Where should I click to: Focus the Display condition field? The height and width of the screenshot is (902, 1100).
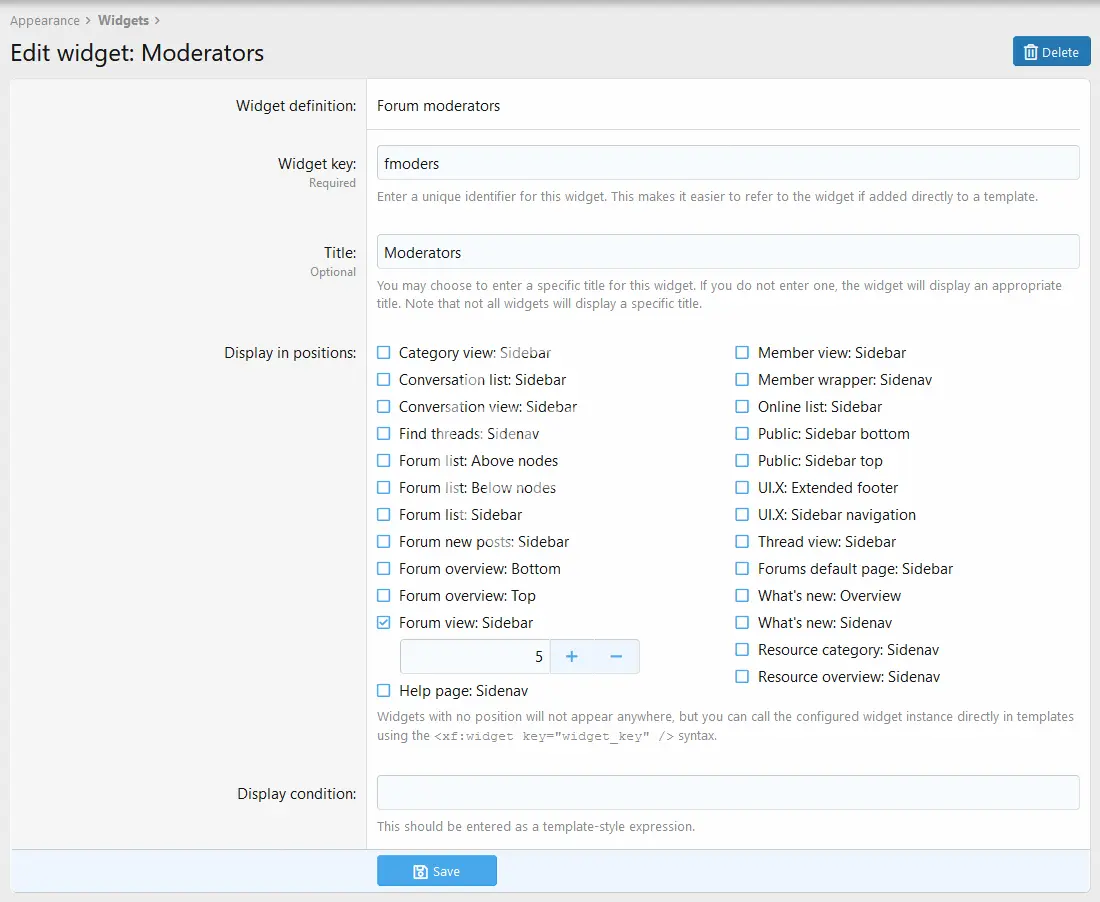click(x=727, y=793)
